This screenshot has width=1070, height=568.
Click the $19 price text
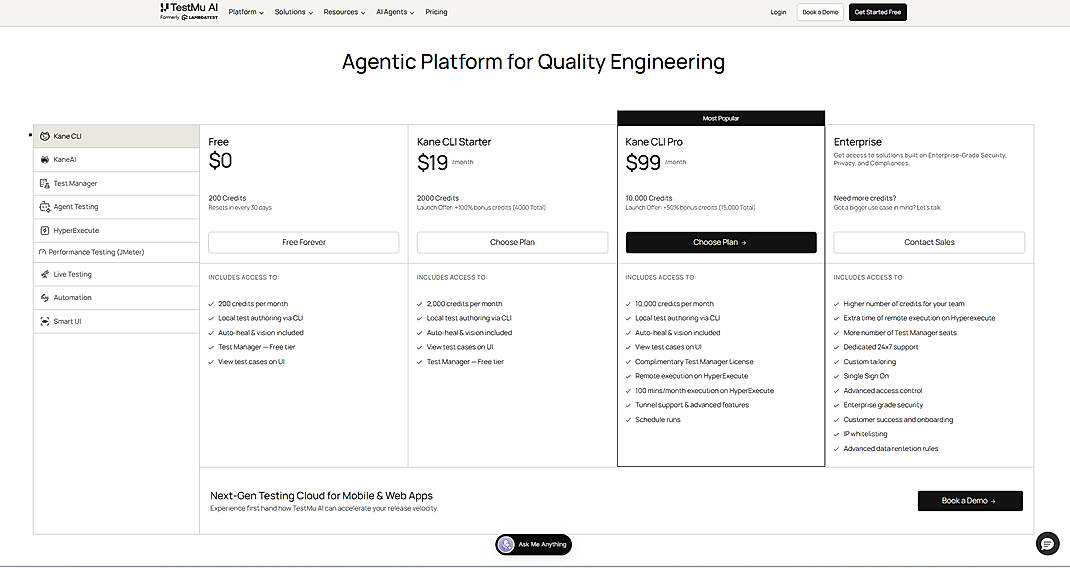[x=433, y=162]
